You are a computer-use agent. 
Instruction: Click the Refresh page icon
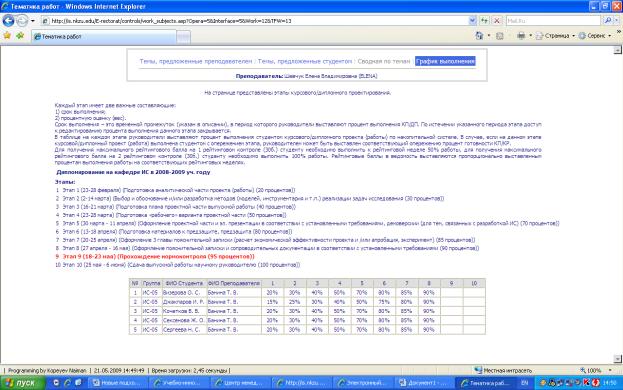point(484,21)
